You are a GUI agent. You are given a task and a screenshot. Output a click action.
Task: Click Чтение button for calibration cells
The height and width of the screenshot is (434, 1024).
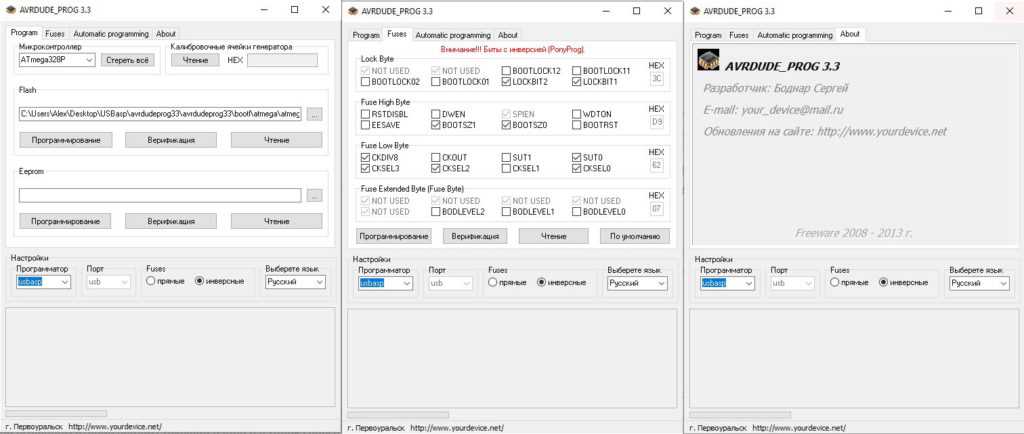(x=195, y=60)
